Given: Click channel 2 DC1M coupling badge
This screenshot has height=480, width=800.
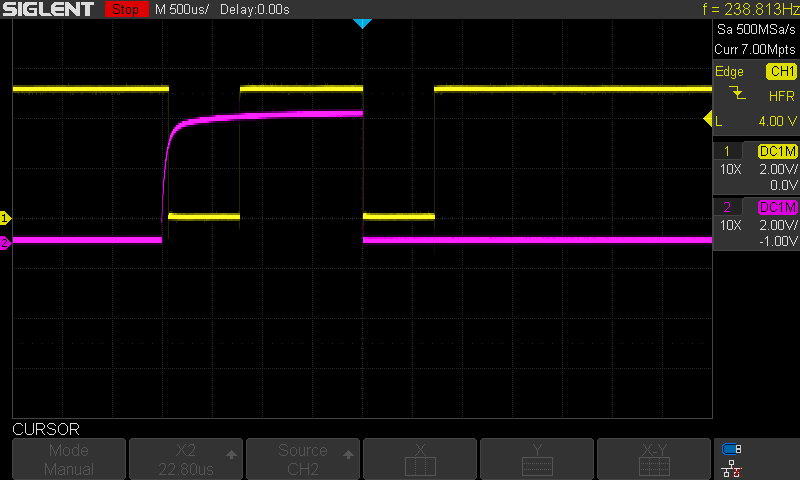Looking at the screenshot, I should pos(778,207).
